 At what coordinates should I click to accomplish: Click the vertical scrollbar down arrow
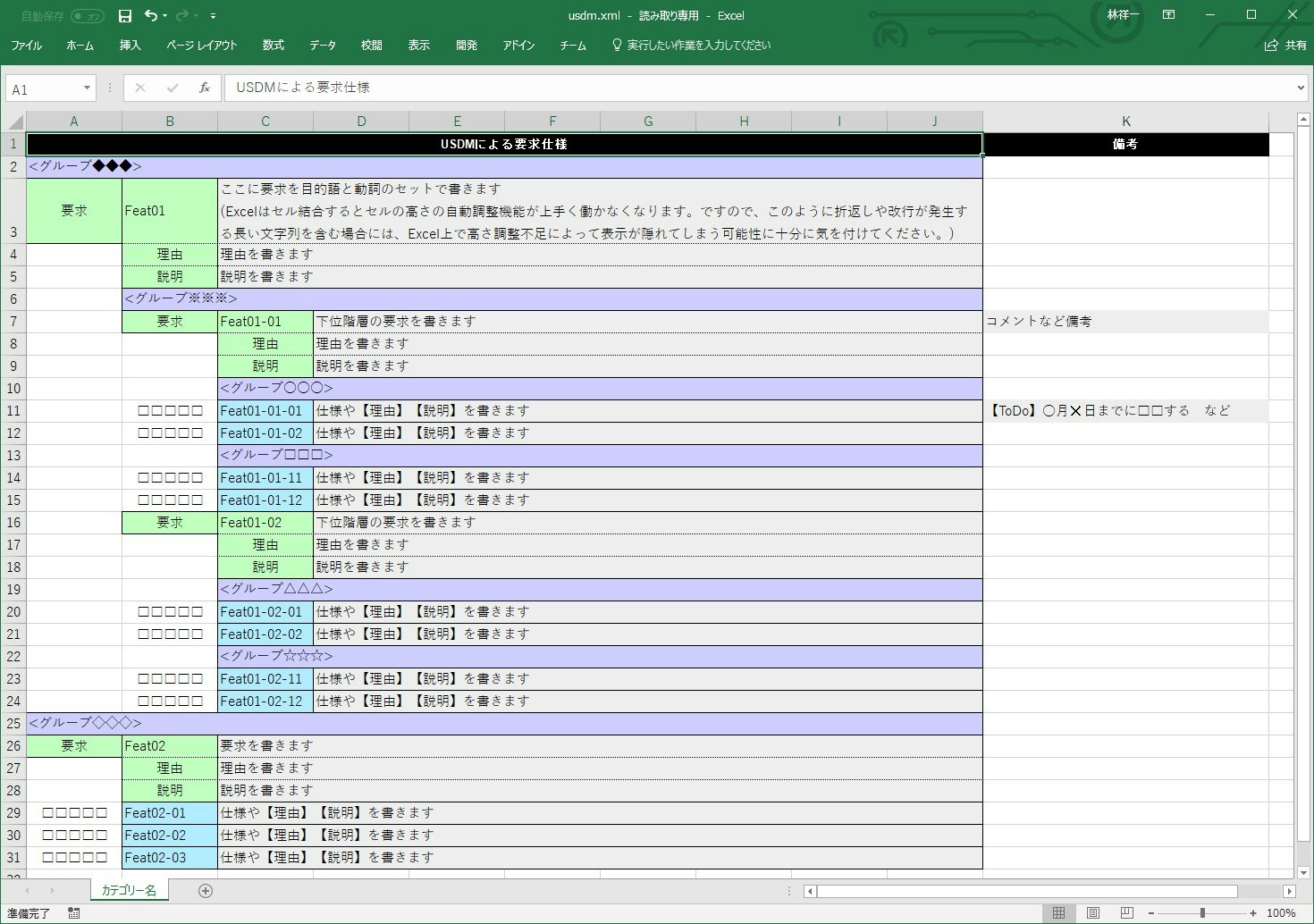pyautogui.click(x=1303, y=873)
